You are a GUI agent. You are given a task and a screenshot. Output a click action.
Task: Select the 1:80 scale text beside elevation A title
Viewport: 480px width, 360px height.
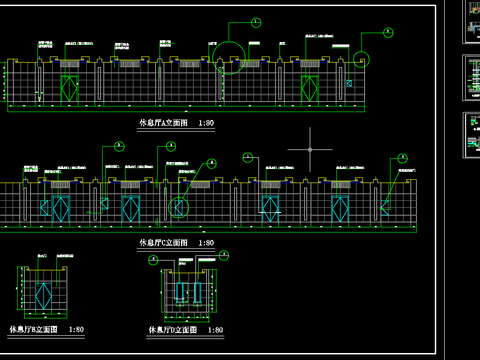(206, 123)
